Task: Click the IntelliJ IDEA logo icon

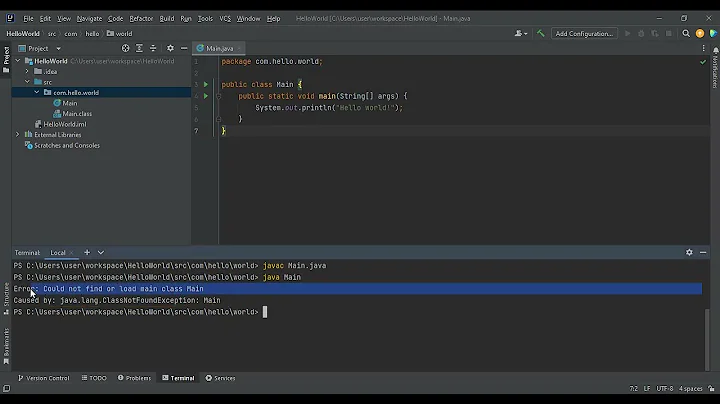Action: tap(10, 18)
